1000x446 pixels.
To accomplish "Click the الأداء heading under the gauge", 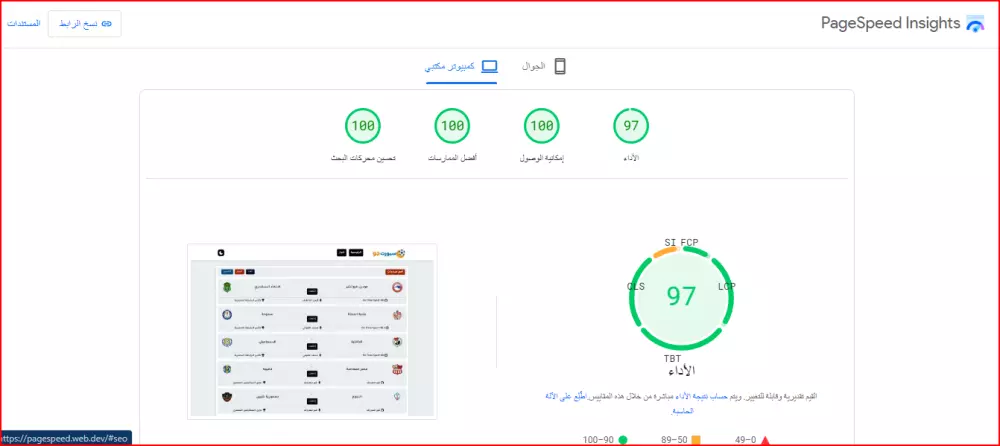I will [680, 370].
